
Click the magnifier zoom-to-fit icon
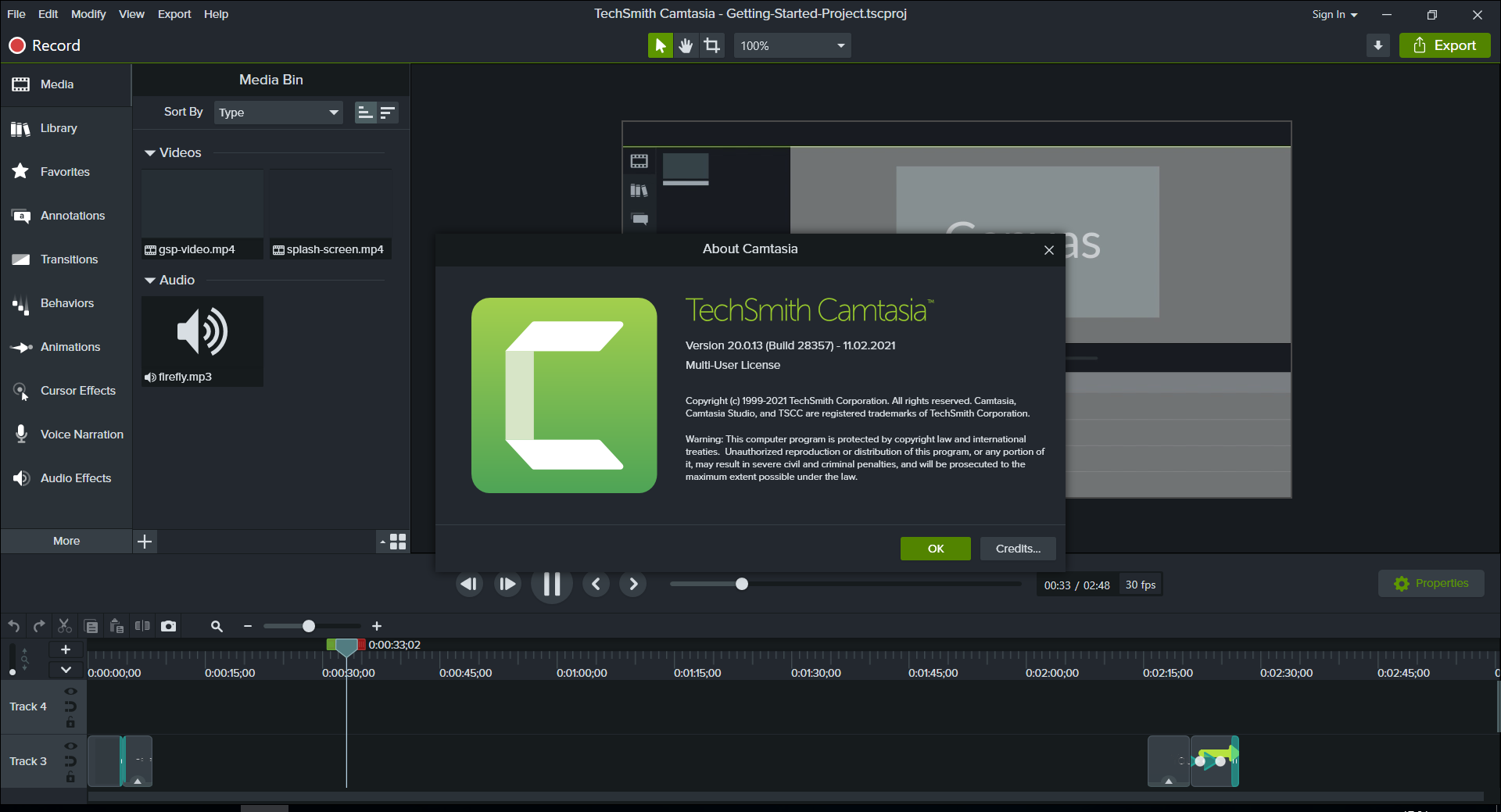pyautogui.click(x=217, y=626)
